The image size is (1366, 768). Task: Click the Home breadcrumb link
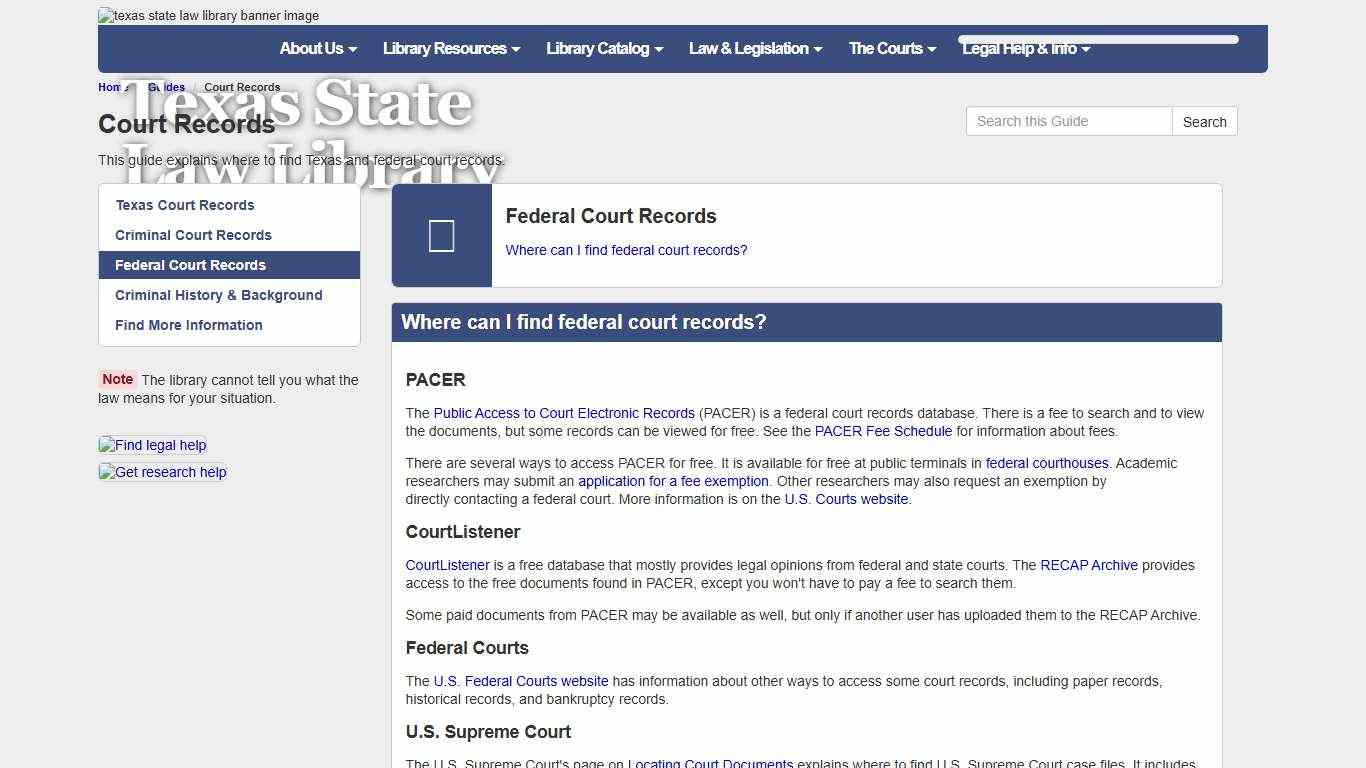[111, 87]
